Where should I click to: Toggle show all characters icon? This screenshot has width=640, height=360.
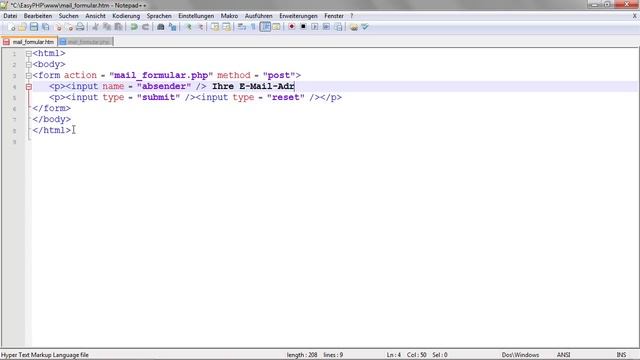point(253,27)
